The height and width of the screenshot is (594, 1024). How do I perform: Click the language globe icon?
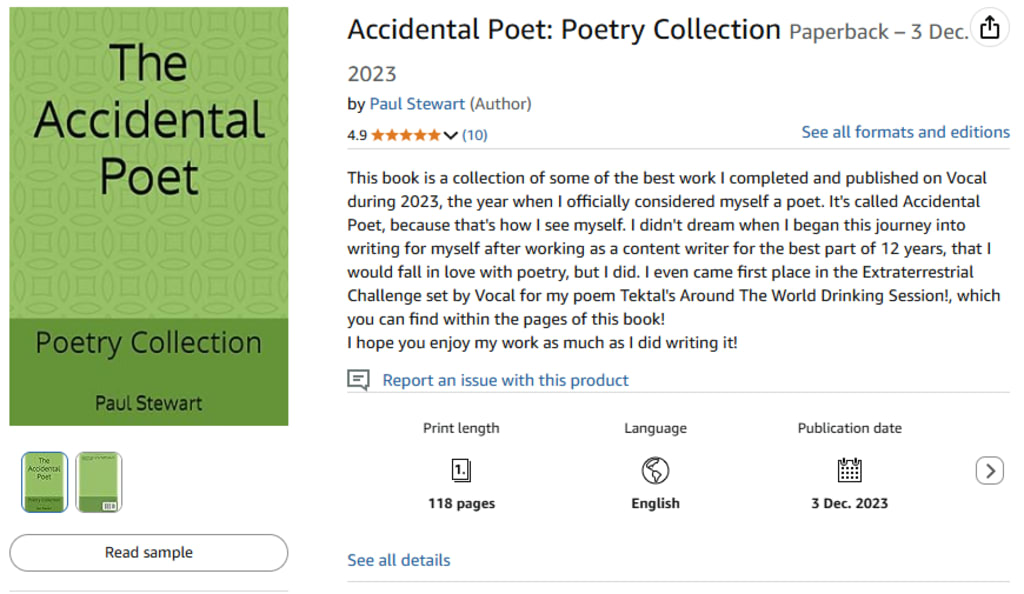tap(655, 470)
